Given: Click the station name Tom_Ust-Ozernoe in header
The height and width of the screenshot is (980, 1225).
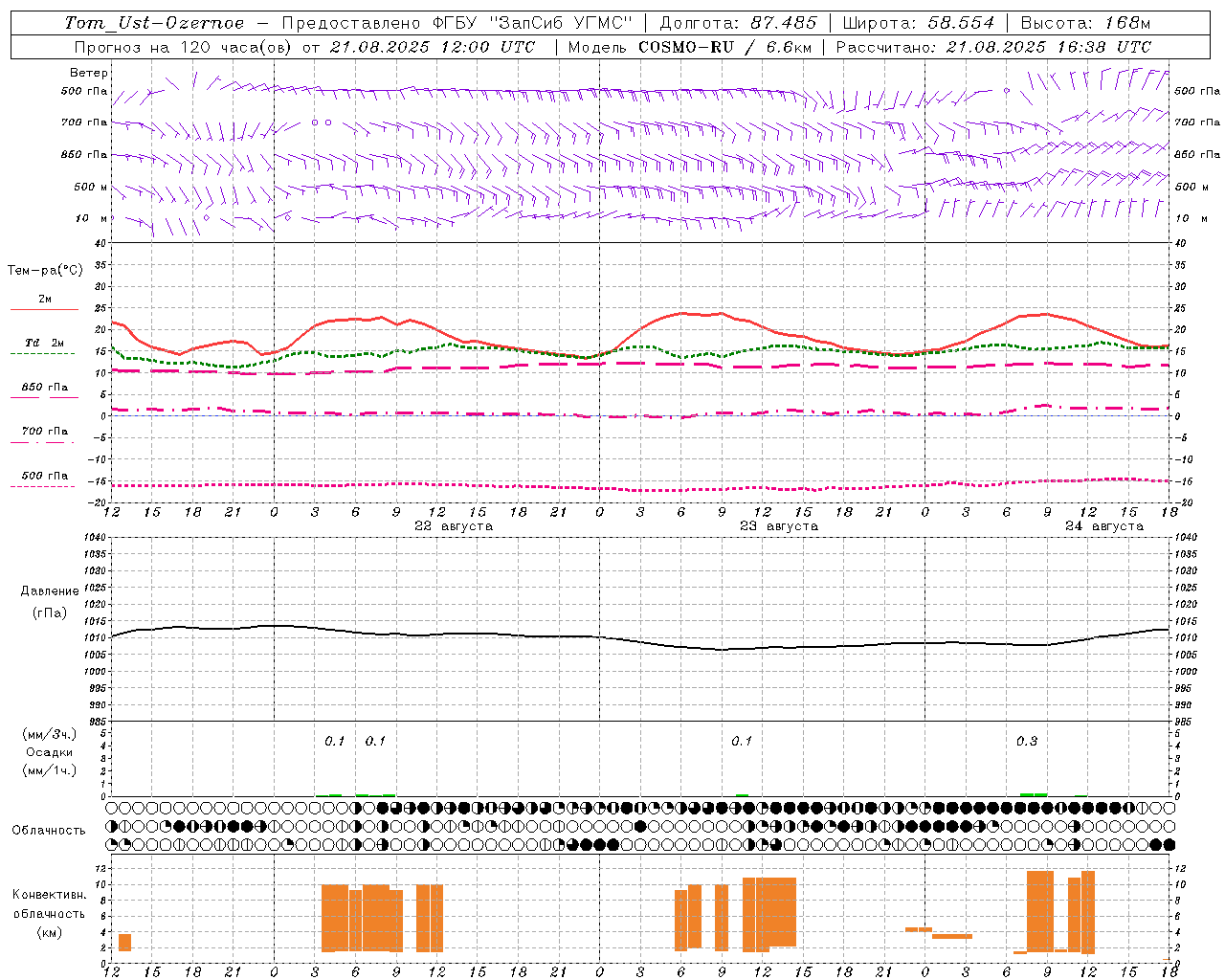Looking at the screenshot, I should [154, 23].
